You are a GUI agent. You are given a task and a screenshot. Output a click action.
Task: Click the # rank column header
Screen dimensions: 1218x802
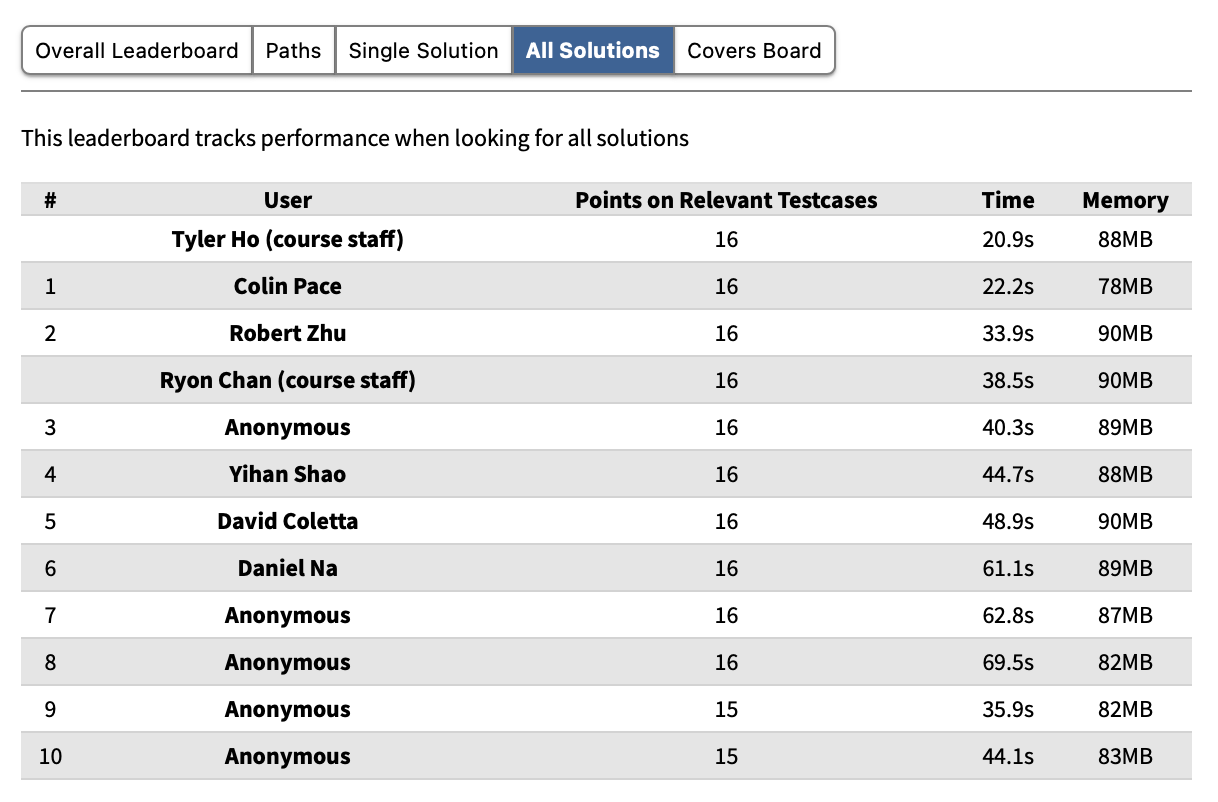50,200
